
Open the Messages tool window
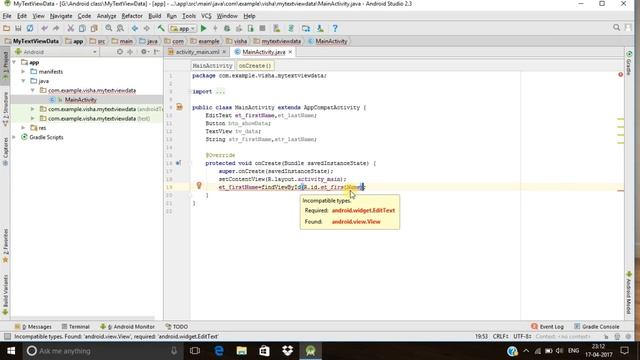[33, 327]
